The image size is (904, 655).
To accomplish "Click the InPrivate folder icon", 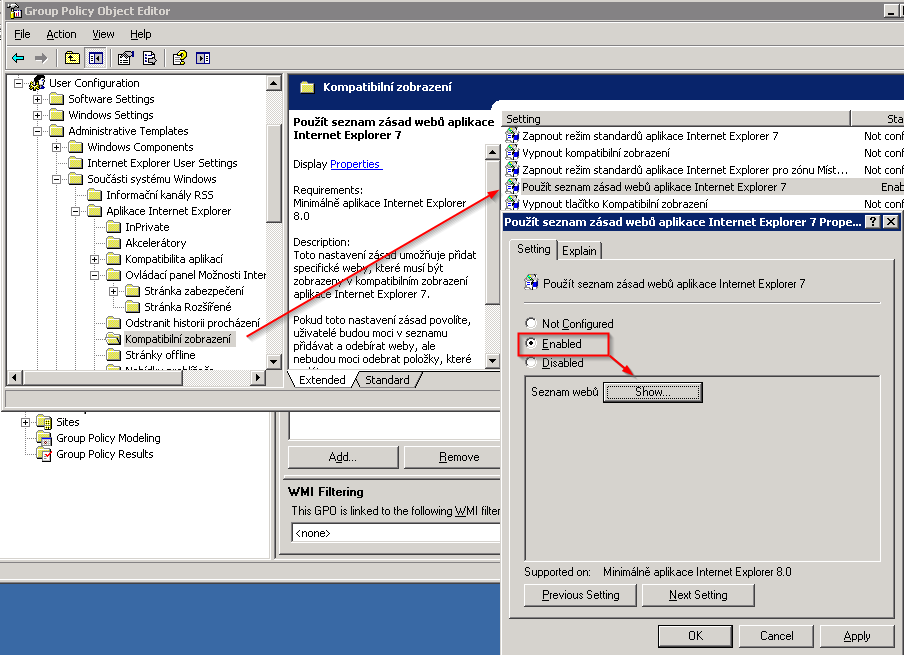I will click(x=114, y=227).
